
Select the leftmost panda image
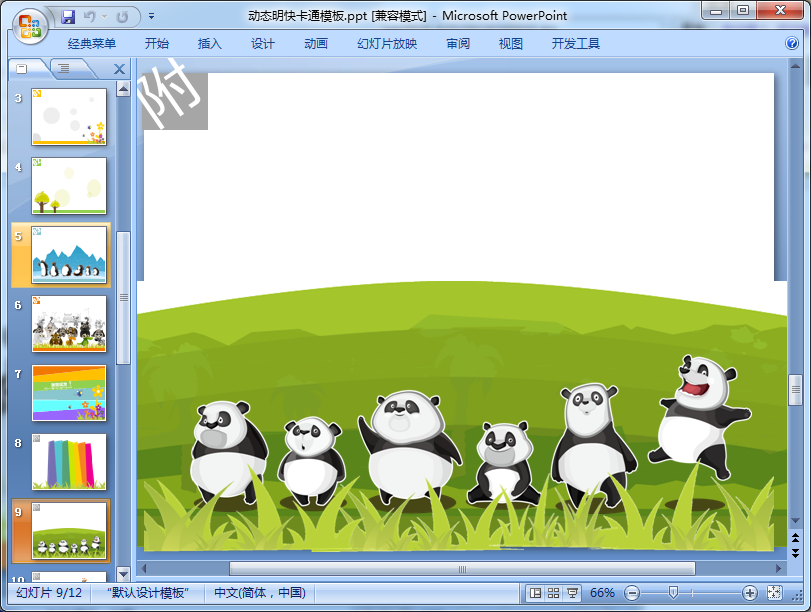pos(228,453)
